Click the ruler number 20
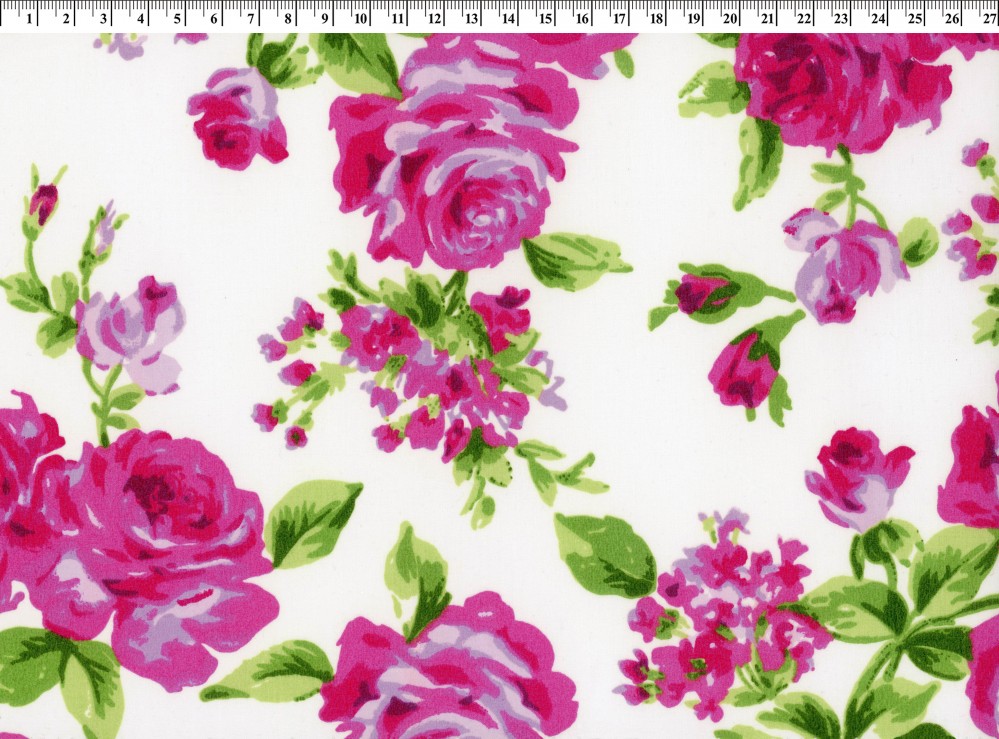The width and height of the screenshot is (999, 739). 730,18
